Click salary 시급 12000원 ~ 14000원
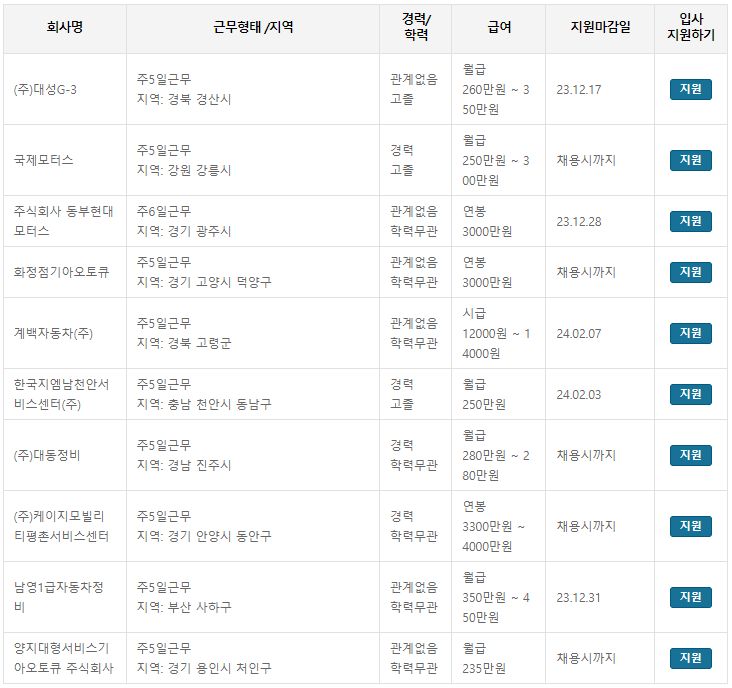The width and height of the screenshot is (732, 688). 496,333
